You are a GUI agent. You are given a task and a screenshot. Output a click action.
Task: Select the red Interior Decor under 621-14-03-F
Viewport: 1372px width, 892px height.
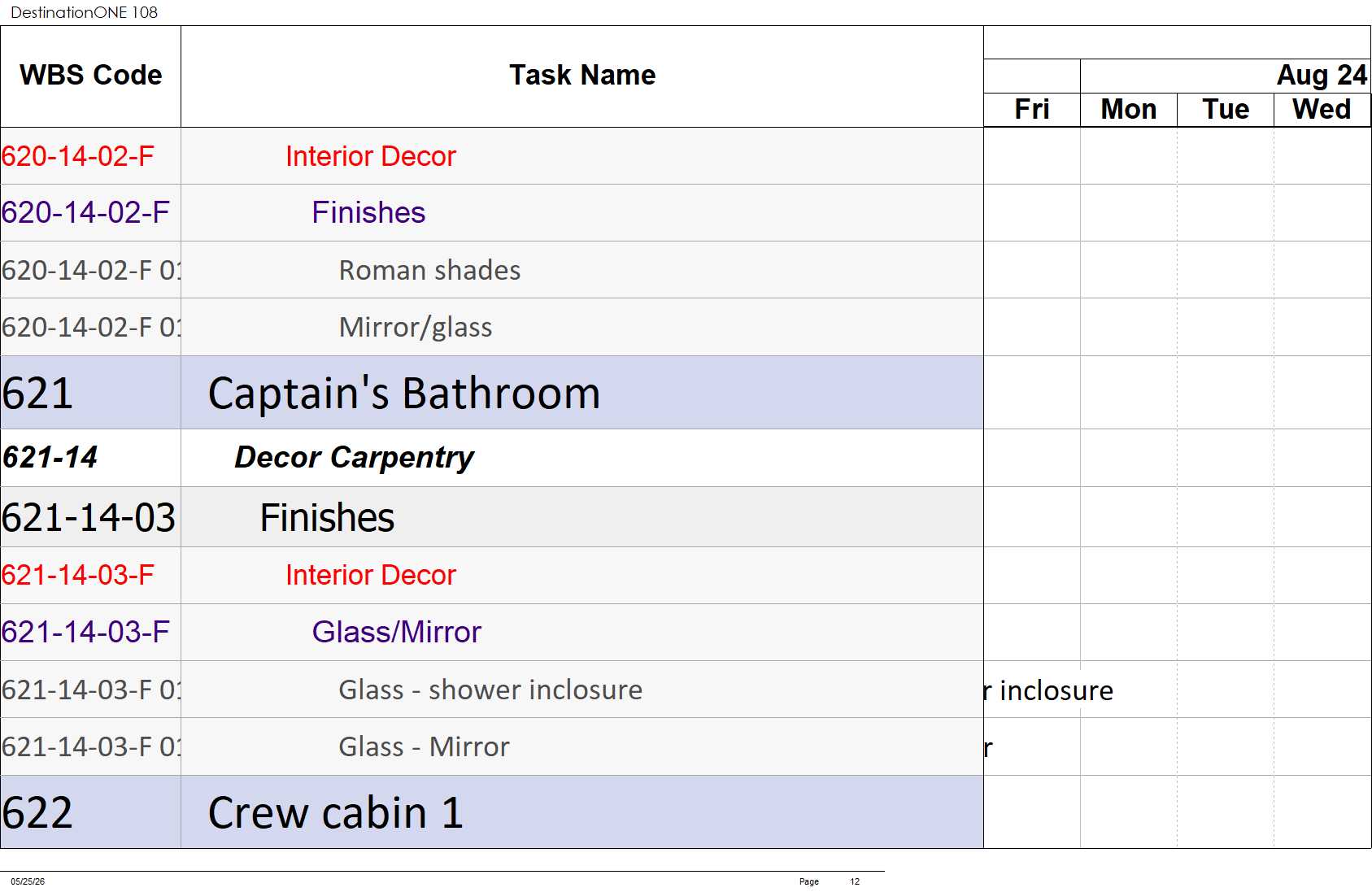[371, 575]
